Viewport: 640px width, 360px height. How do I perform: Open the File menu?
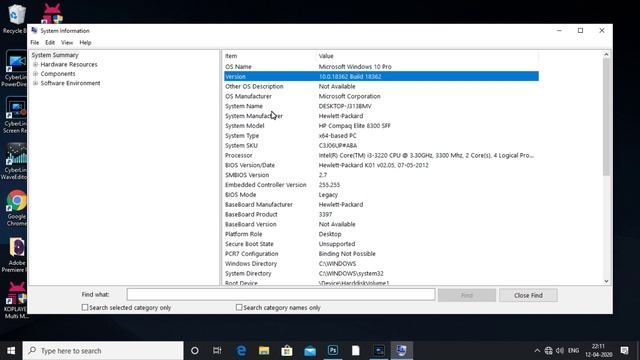click(35, 42)
